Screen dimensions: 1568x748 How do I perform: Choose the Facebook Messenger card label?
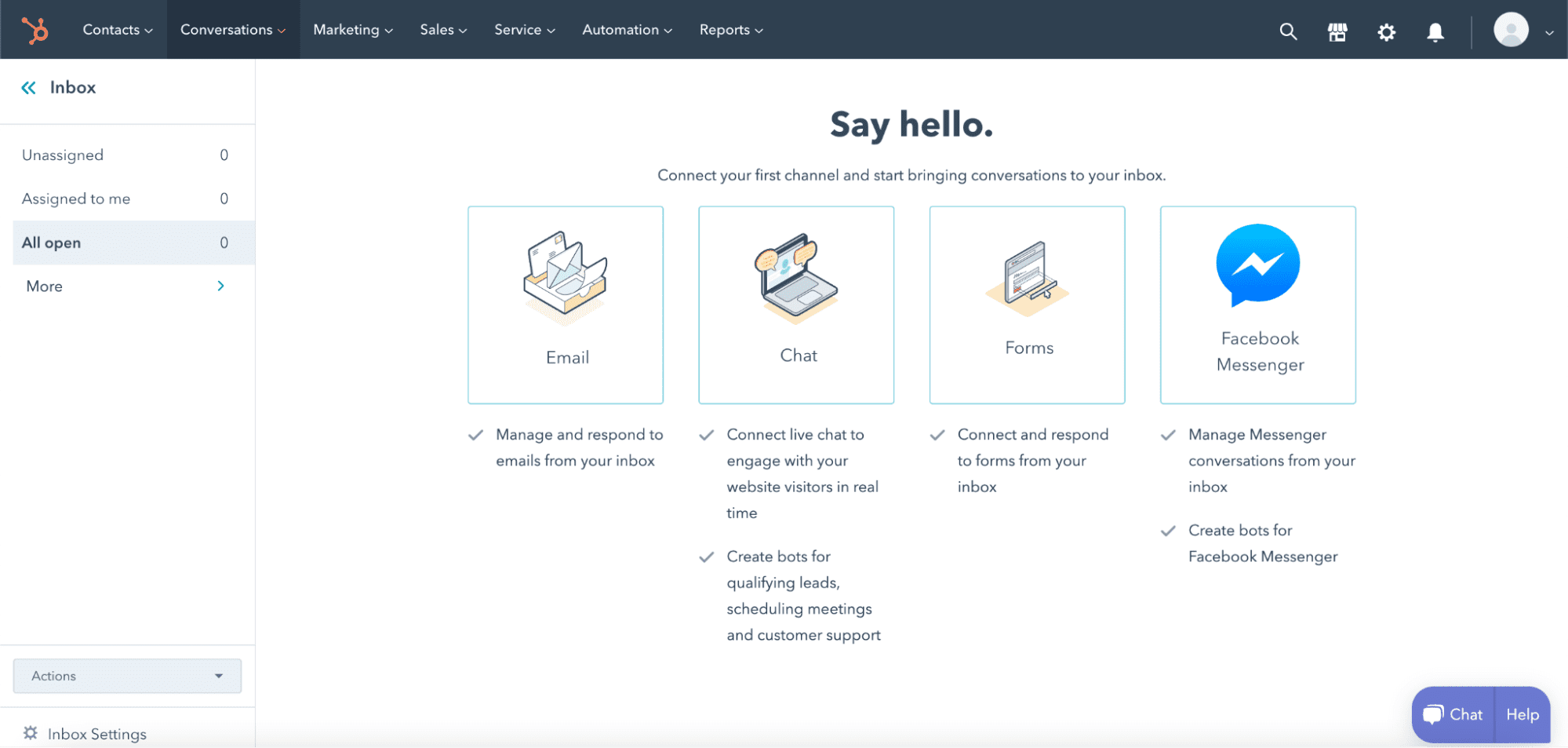point(1260,352)
